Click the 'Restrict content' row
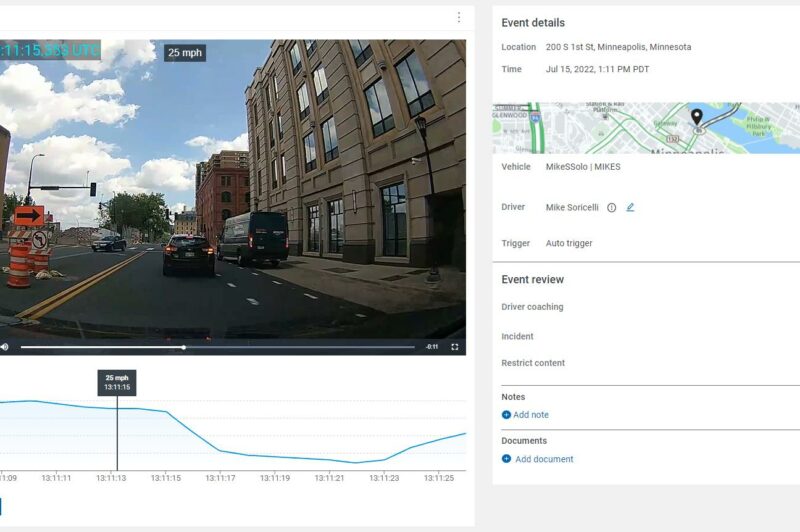 point(533,363)
